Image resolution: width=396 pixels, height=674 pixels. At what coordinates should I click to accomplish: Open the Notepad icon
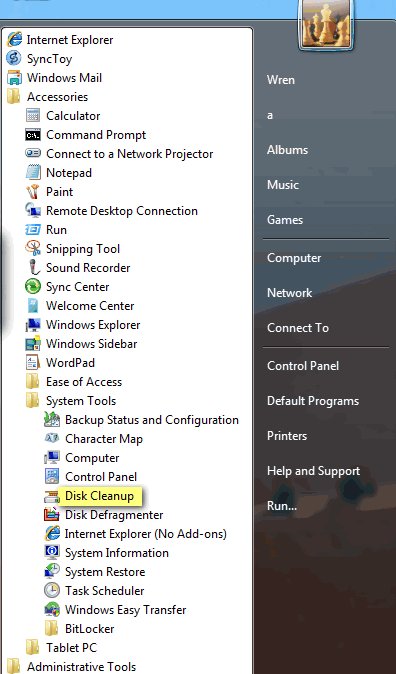pos(33,172)
